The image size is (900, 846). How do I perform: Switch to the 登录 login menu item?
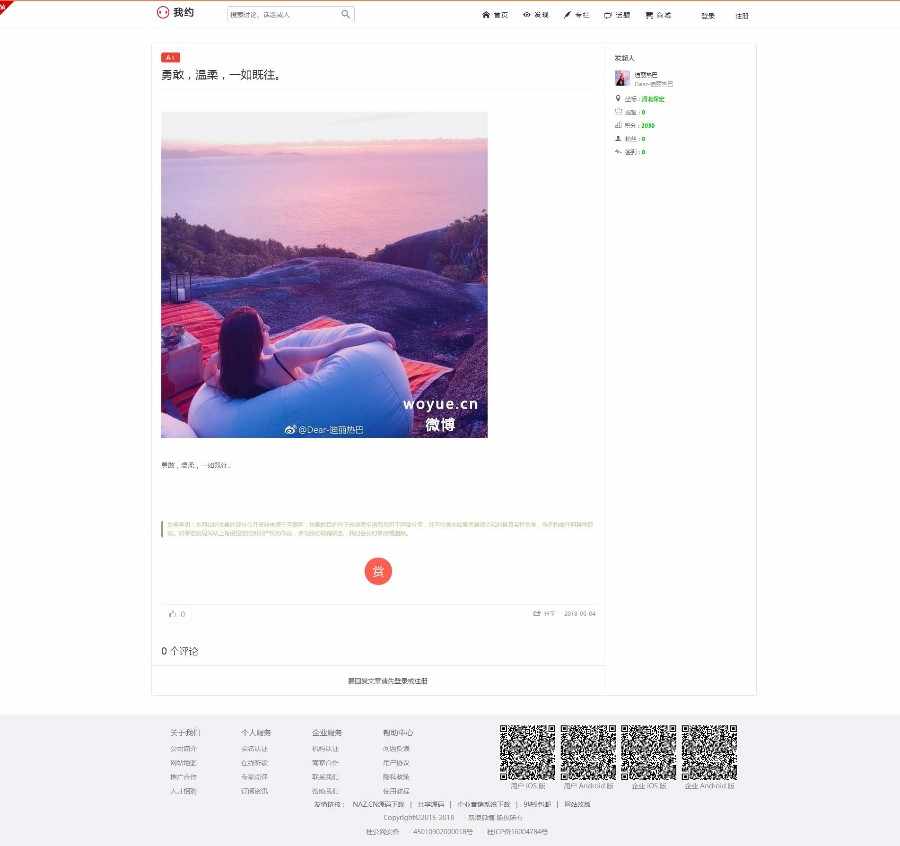click(x=707, y=15)
